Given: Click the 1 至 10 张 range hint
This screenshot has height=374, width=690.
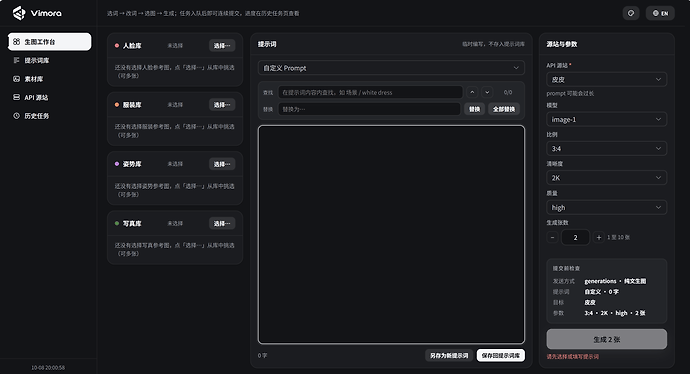Looking at the screenshot, I should coord(618,238).
